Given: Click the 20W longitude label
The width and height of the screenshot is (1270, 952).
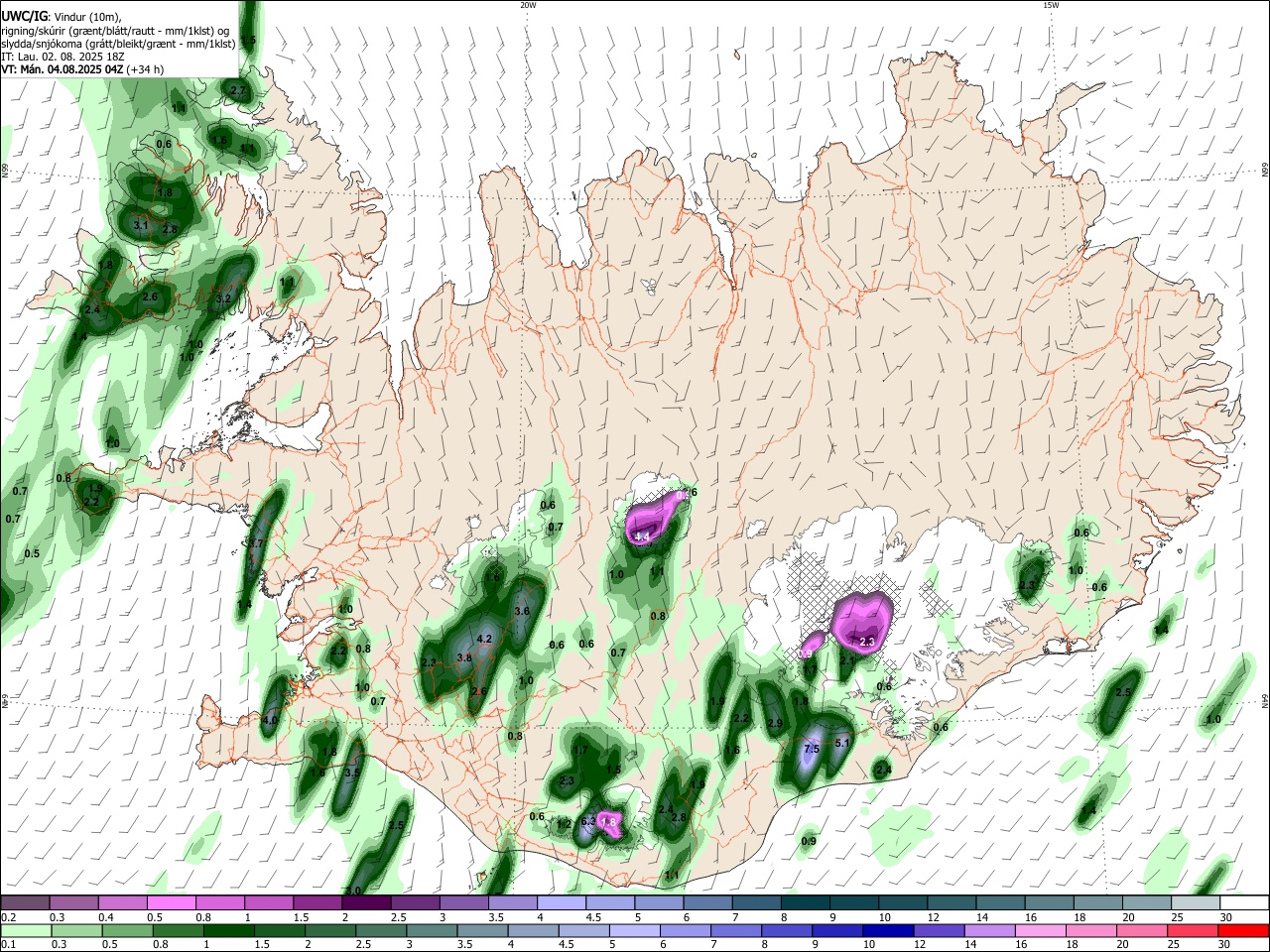Looking at the screenshot, I should [x=528, y=5].
